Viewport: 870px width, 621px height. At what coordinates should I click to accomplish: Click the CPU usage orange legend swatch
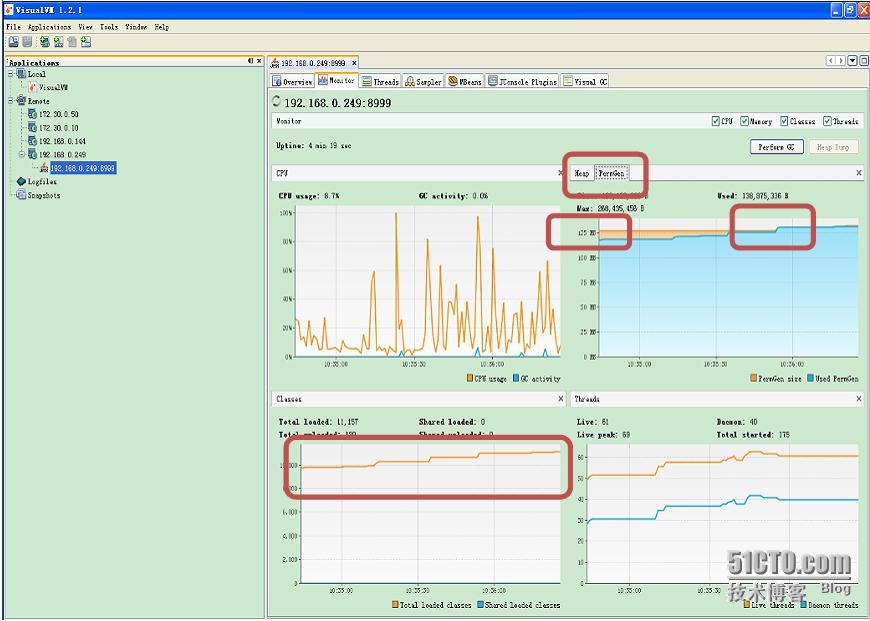click(x=469, y=378)
